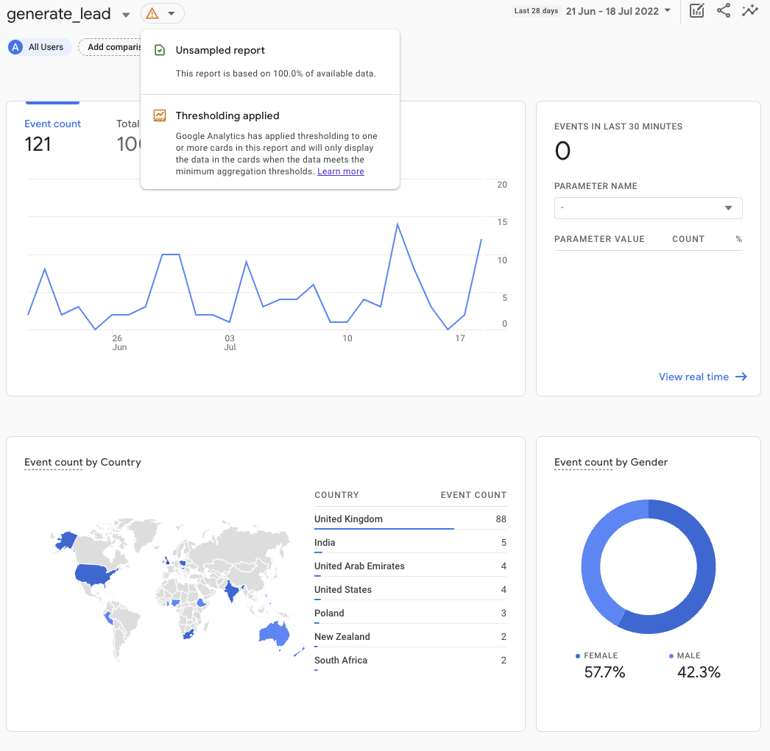Click the Event count by Gender title
This screenshot has height=751, width=770.
(x=611, y=462)
